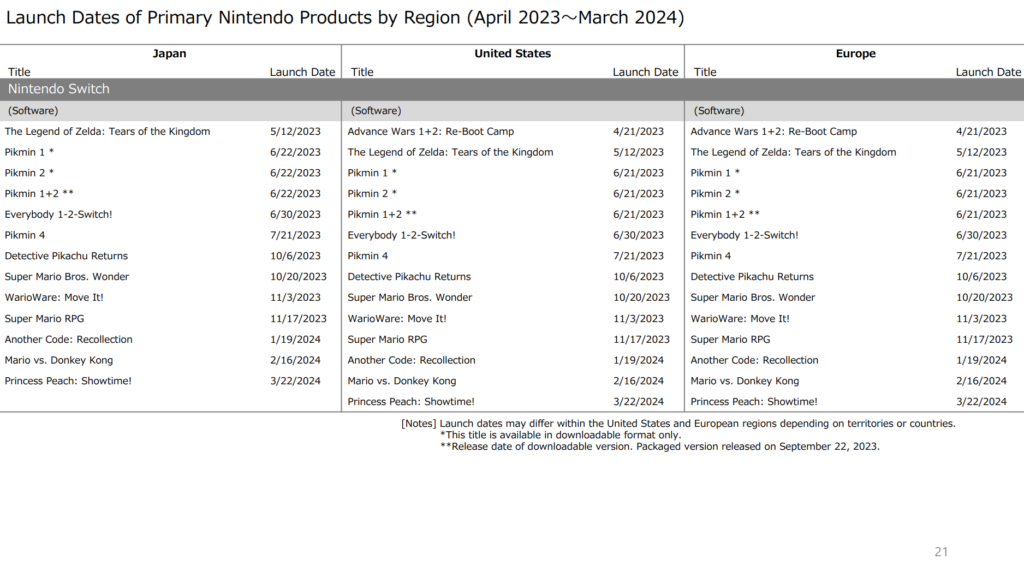Click Super Mario Bros. Wonder in United States column
This screenshot has width=1024, height=571.
(409, 298)
